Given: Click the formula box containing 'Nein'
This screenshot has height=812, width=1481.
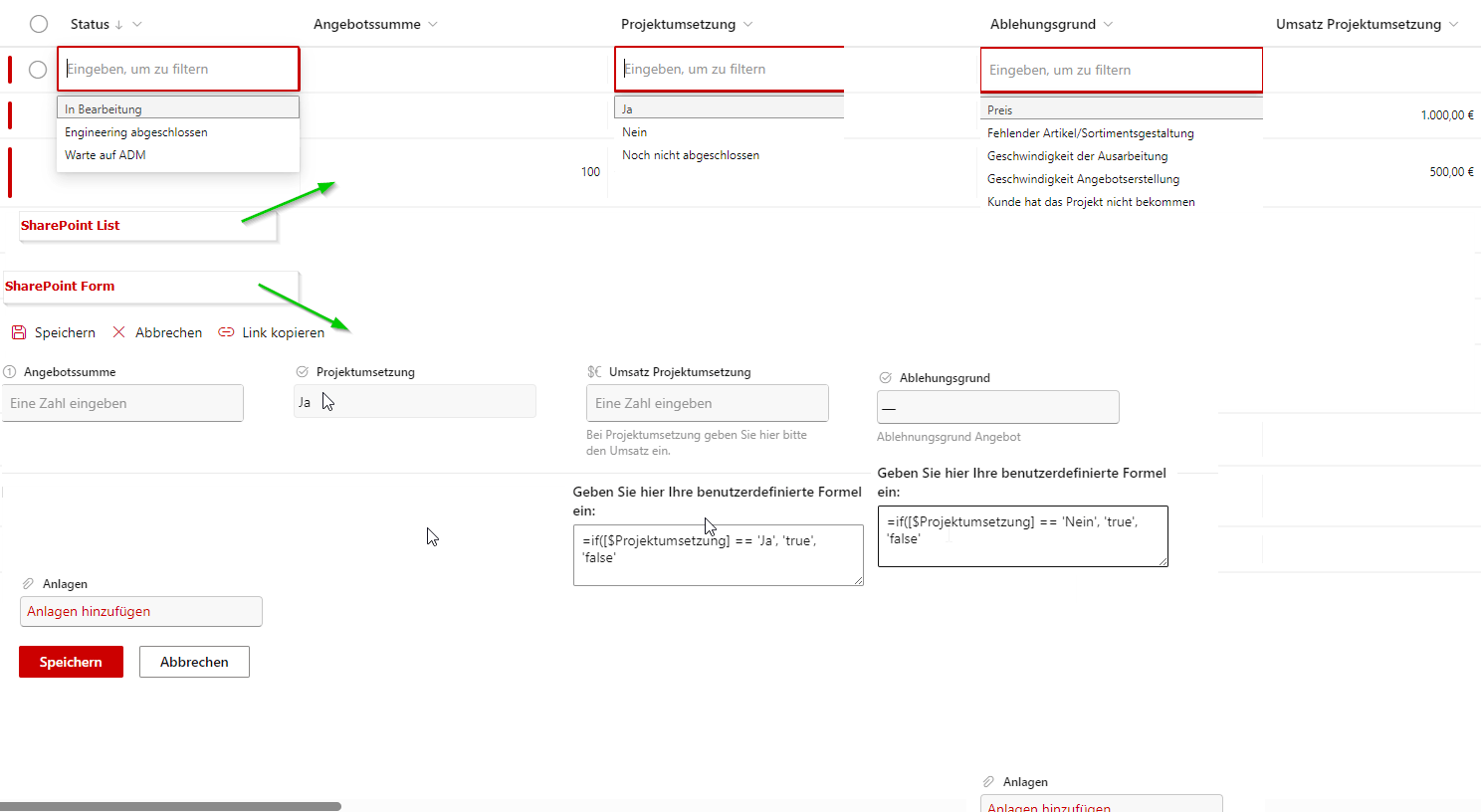Looking at the screenshot, I should [1023, 536].
